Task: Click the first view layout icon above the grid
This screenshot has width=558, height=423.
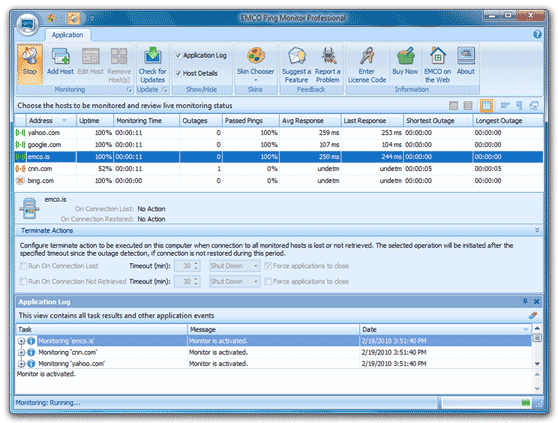Action: (453, 105)
